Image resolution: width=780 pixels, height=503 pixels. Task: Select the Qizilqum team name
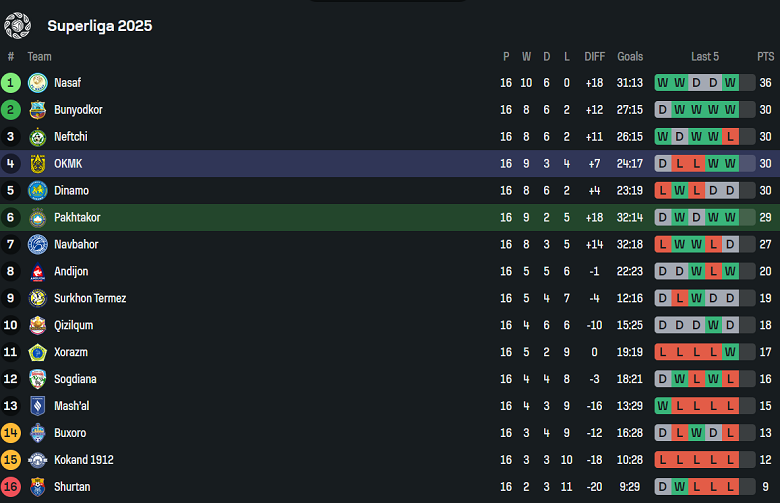pyautogui.click(x=74, y=325)
